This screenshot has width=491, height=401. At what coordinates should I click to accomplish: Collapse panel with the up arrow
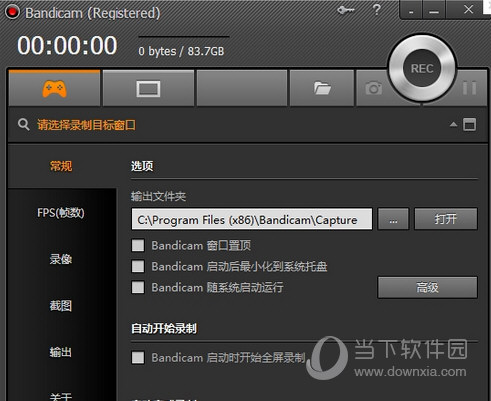click(453, 125)
